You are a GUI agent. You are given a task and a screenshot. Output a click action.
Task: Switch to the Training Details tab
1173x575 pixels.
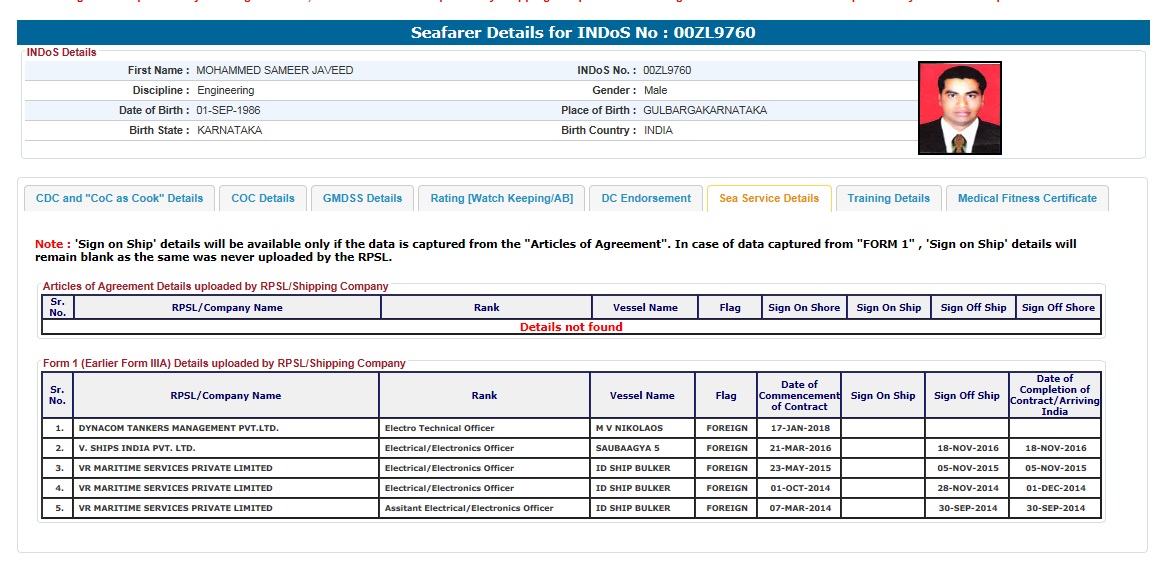coord(888,198)
